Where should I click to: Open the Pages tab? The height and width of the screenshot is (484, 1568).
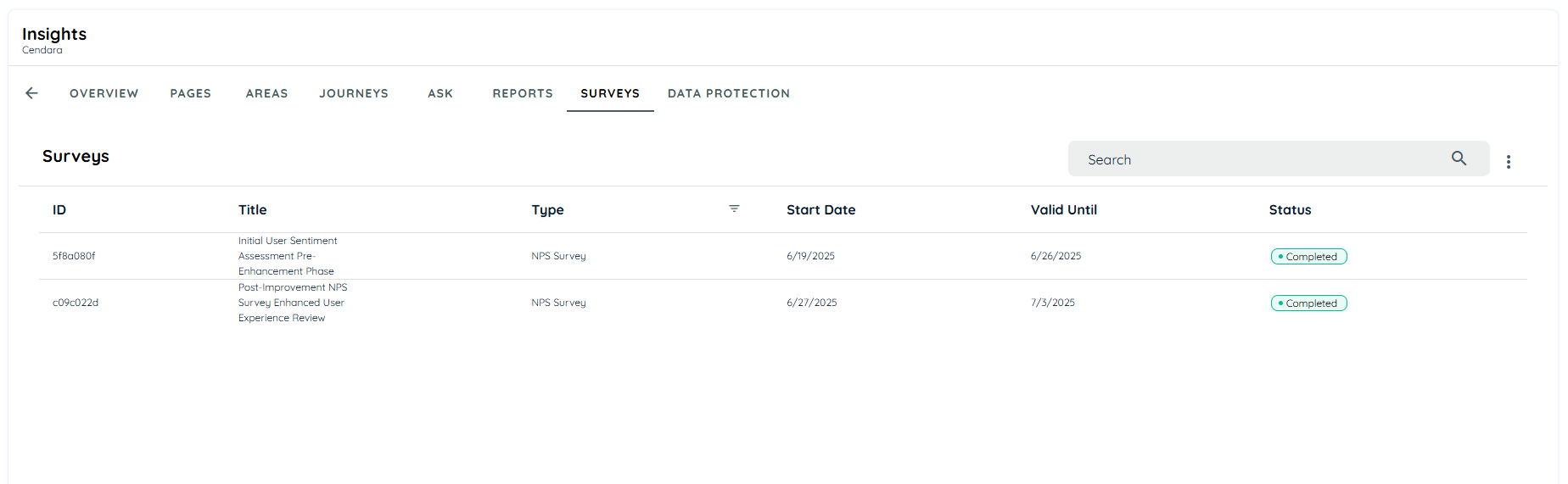point(190,93)
